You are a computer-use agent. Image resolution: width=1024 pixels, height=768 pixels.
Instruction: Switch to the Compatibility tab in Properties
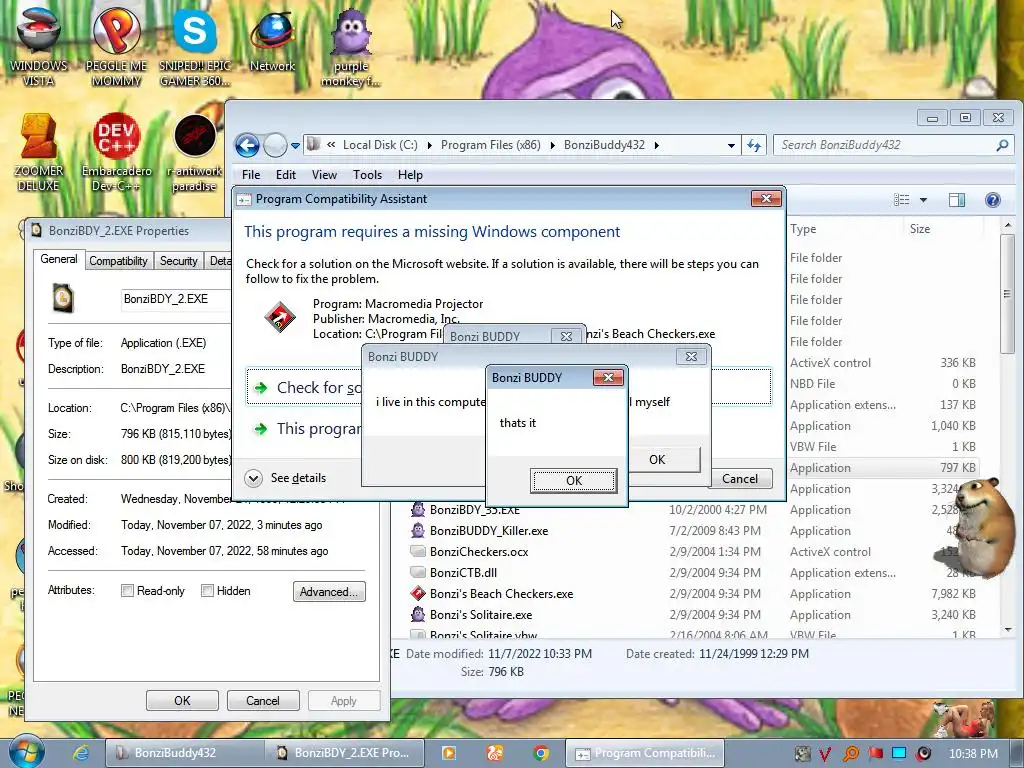coord(118,261)
